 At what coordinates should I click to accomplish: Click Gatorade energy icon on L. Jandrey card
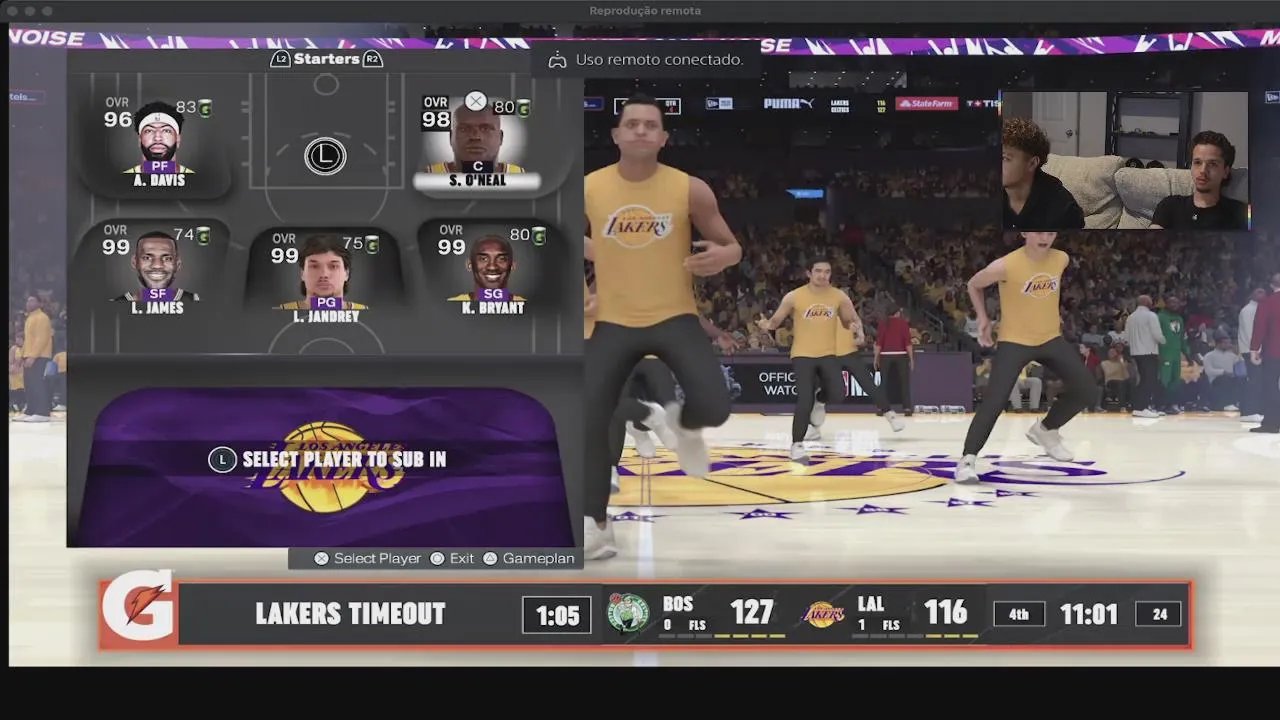pos(372,244)
